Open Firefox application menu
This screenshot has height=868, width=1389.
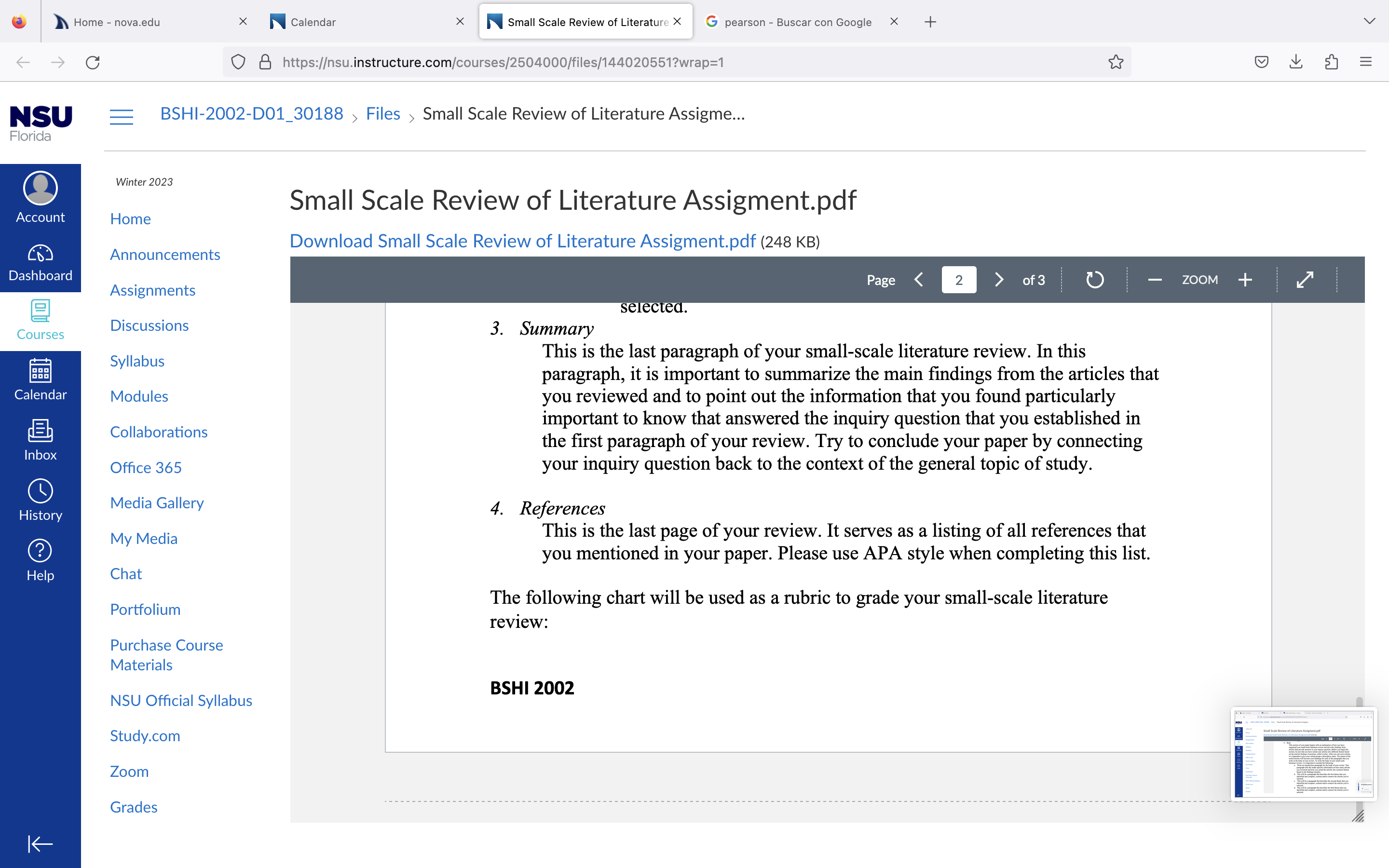[1366, 62]
